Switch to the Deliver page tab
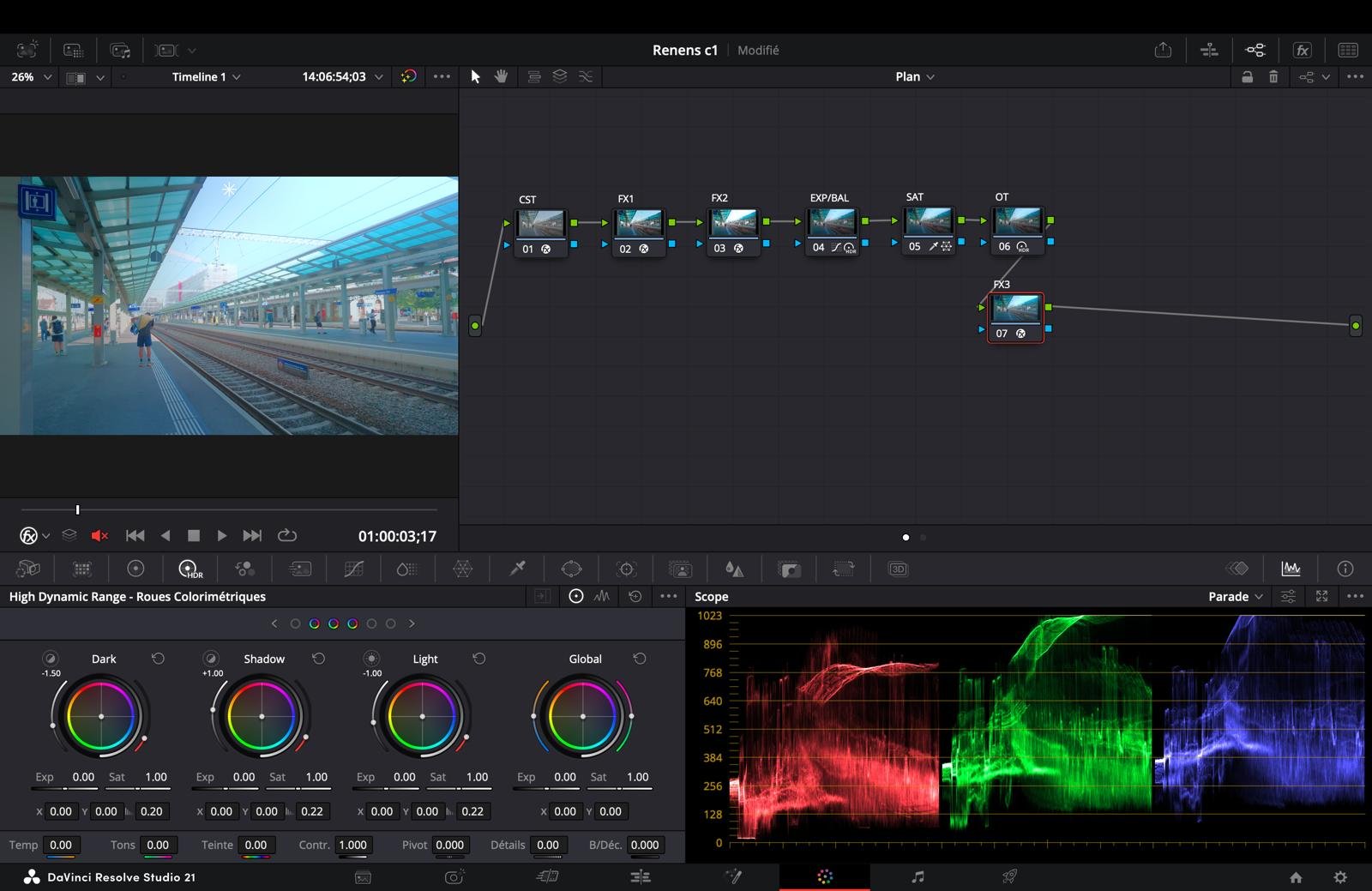Screen dimensions: 1372x891 1009,876
